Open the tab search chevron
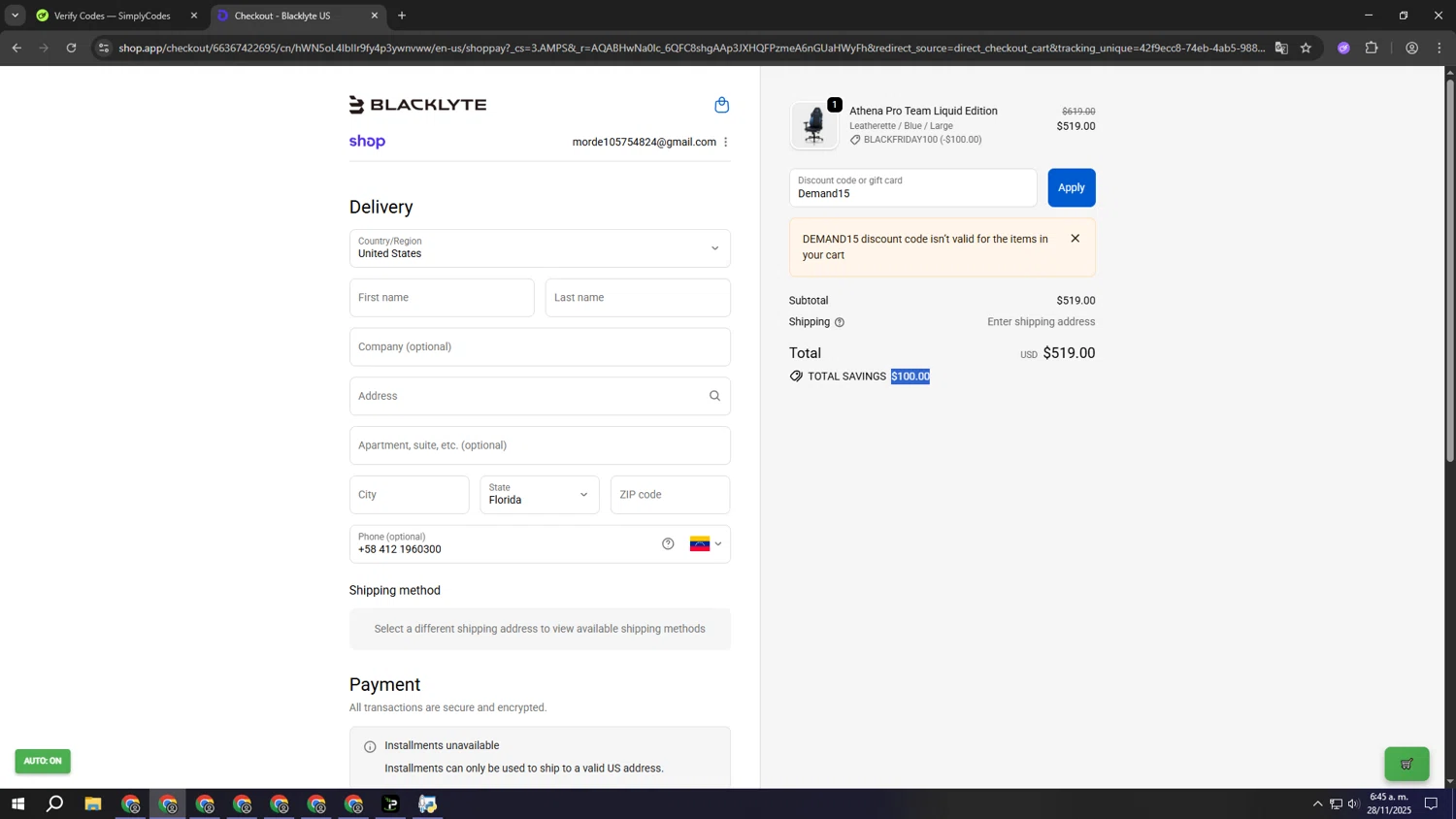 coord(15,16)
